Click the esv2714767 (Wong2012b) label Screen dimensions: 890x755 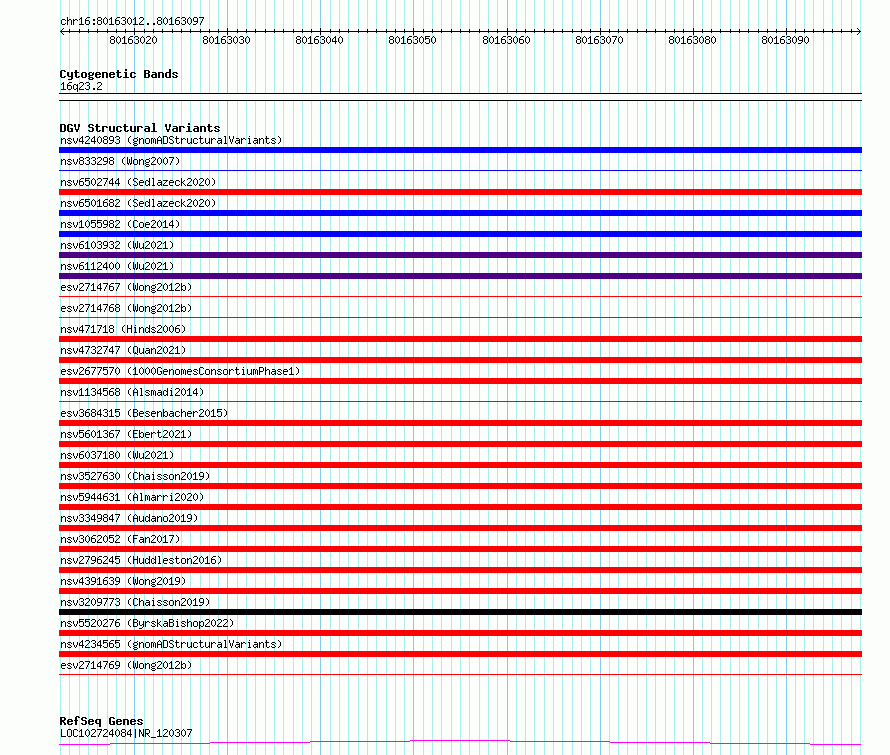[x=126, y=287]
